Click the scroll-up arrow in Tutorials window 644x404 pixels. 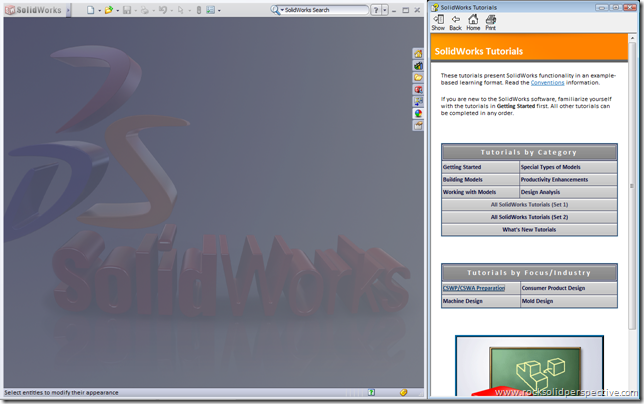point(632,38)
